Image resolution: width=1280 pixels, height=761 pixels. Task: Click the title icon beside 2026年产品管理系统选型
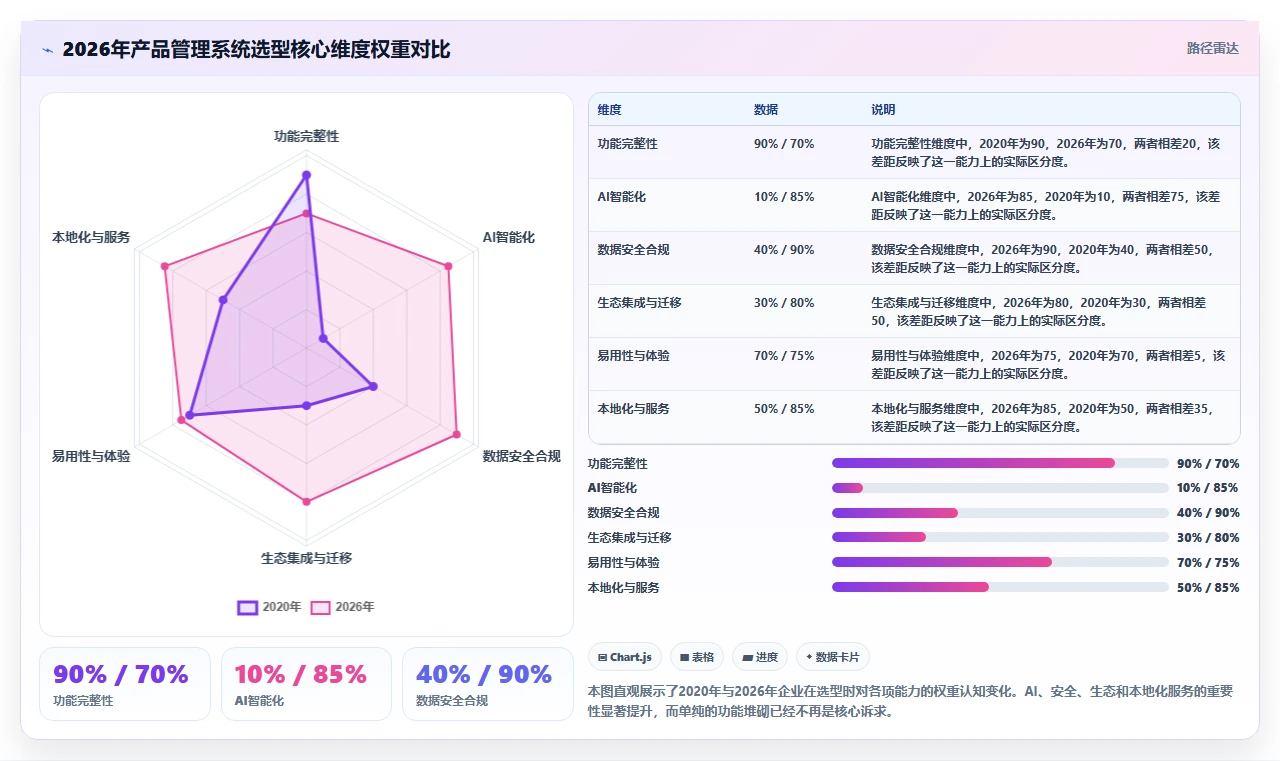tap(48, 50)
